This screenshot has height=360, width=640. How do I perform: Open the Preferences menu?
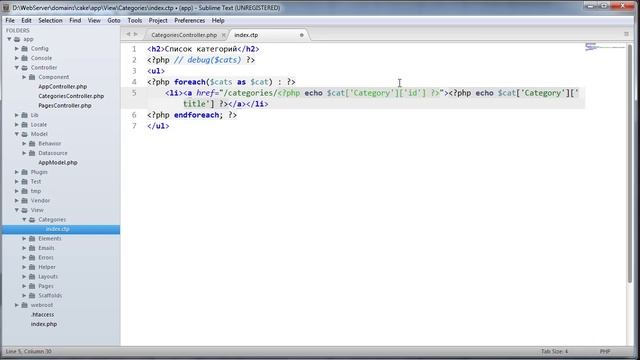pyautogui.click(x=189, y=20)
